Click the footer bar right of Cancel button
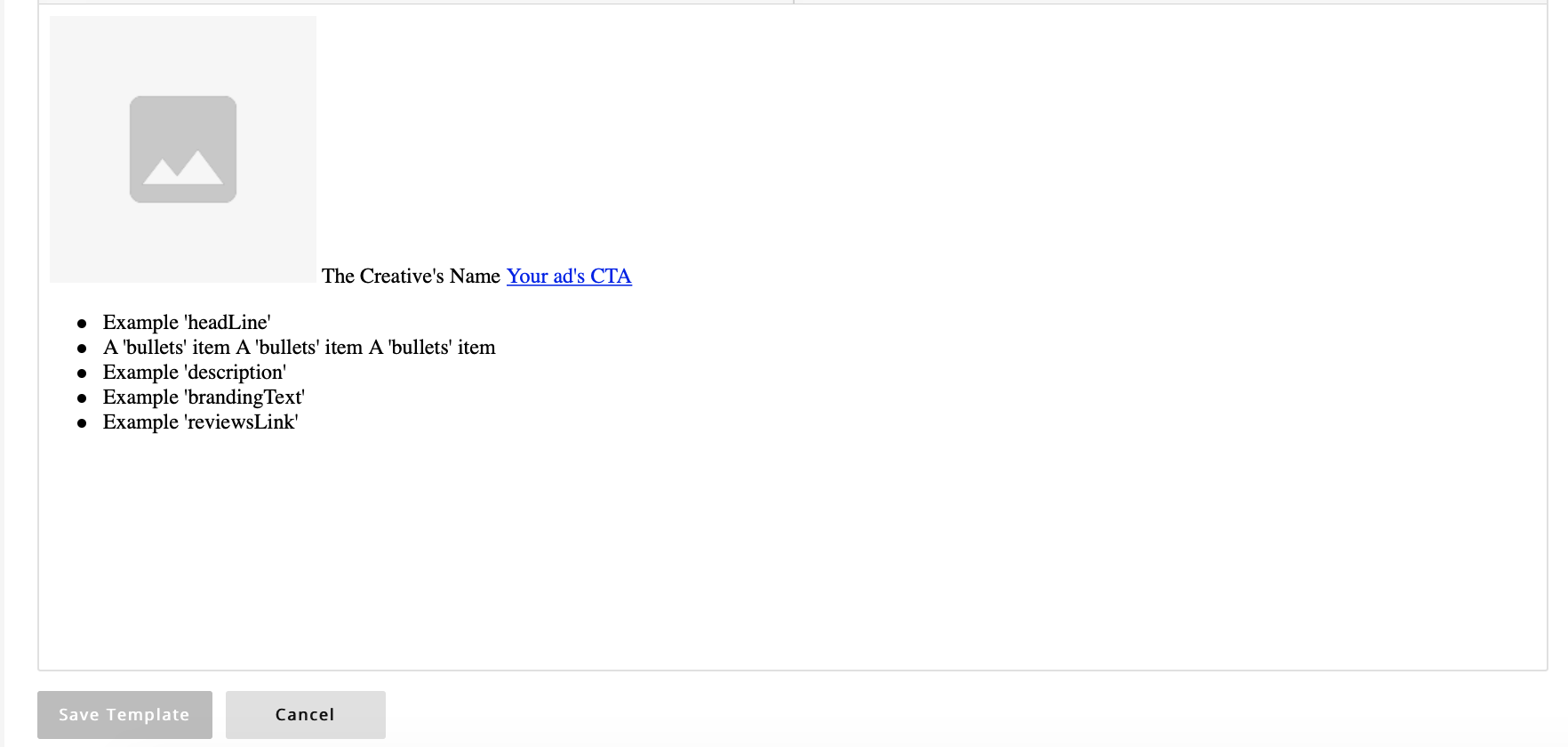The width and height of the screenshot is (1568, 747). click(969, 715)
